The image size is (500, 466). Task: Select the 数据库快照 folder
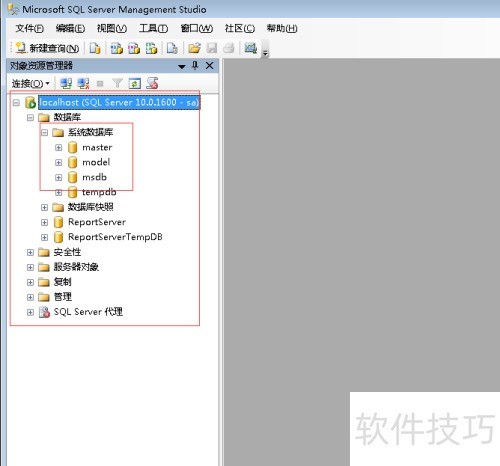click(90, 207)
